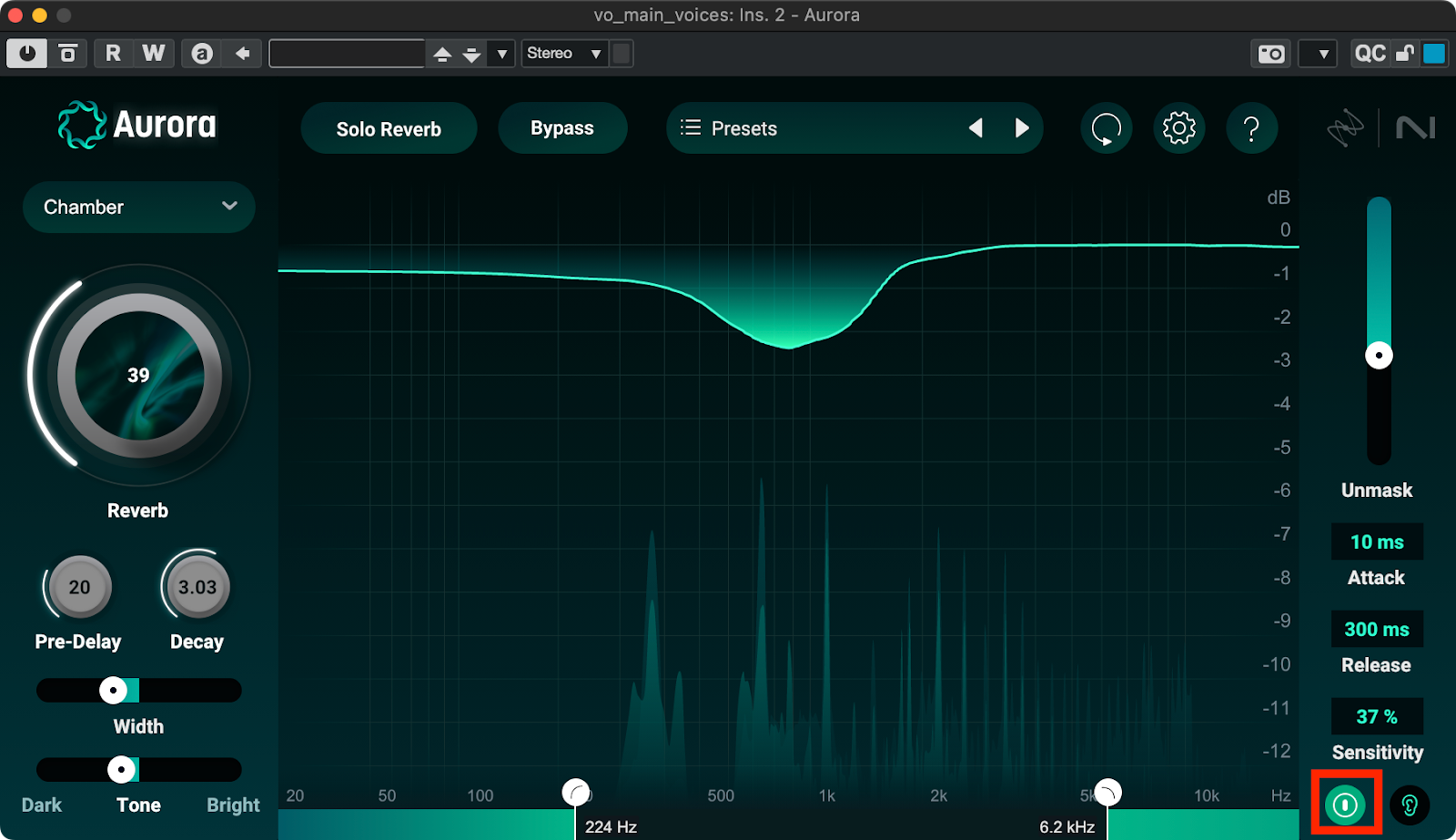Click the 10 ms Attack value
This screenshot has height=840, width=1456.
[1377, 542]
